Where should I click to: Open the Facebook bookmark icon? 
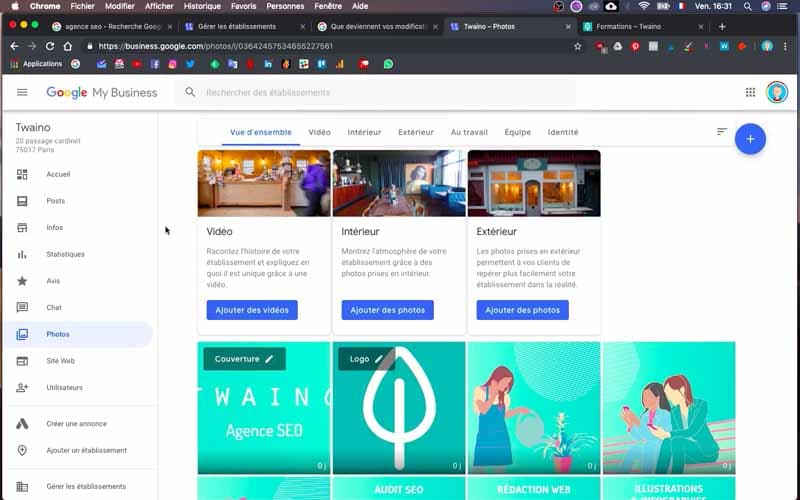pos(155,64)
